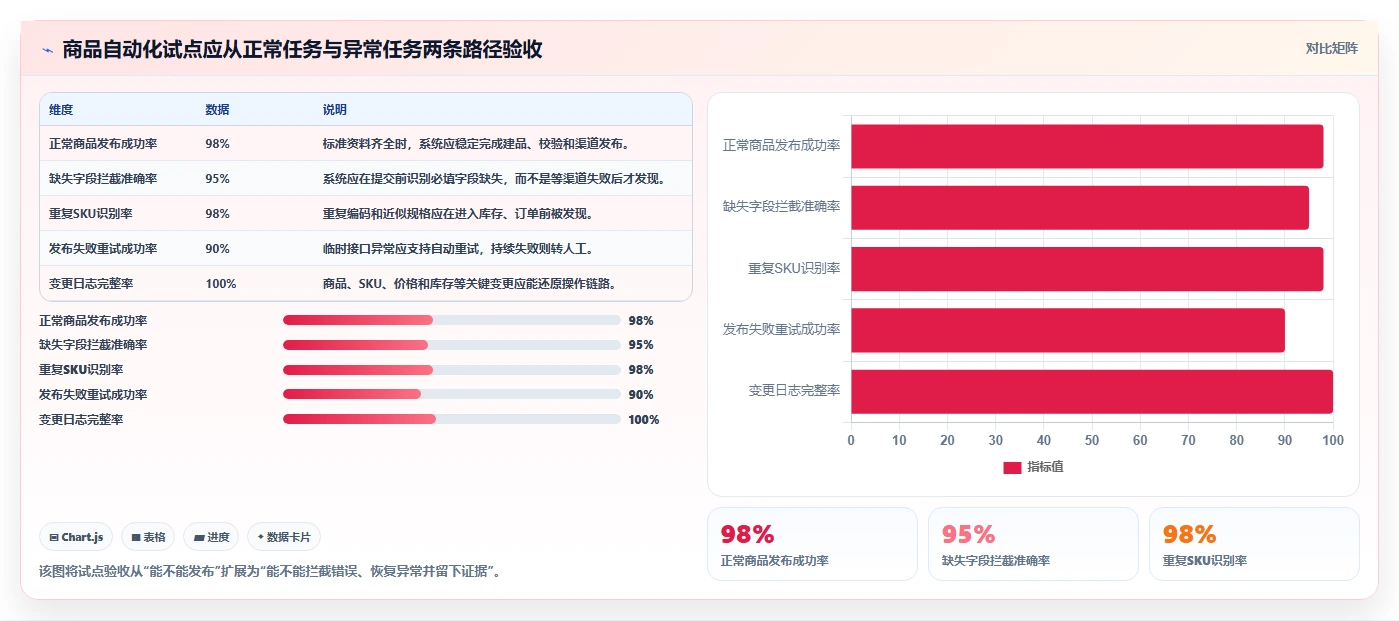The image size is (1399, 621).
Task: Click the lightning icon beside the title
Action: pyautogui.click(x=47, y=50)
